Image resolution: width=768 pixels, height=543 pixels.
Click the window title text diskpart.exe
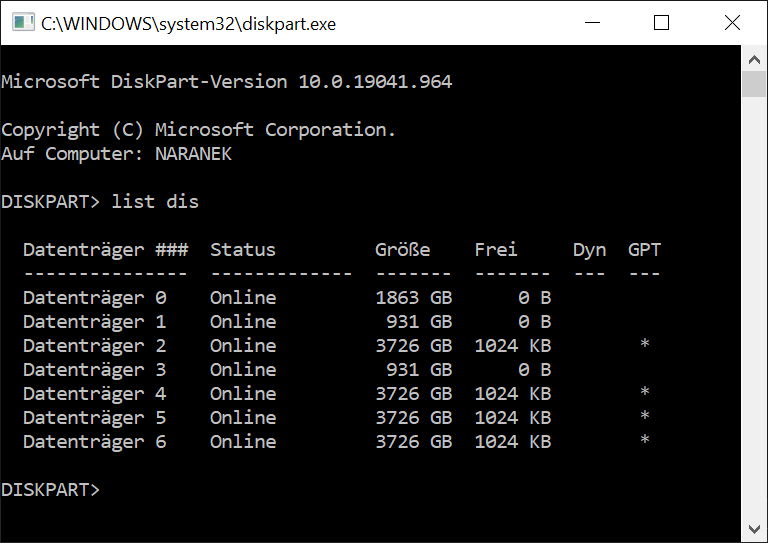pos(189,24)
